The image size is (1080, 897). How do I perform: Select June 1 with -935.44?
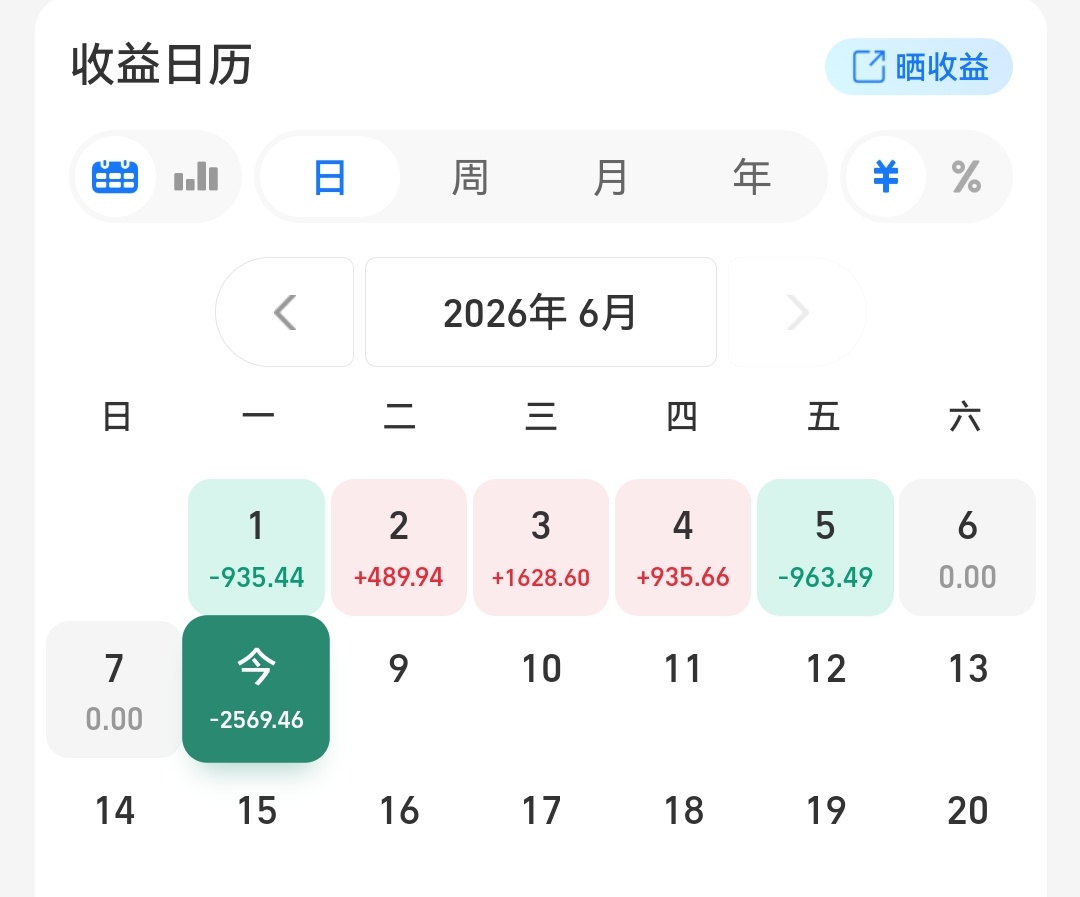click(256, 547)
